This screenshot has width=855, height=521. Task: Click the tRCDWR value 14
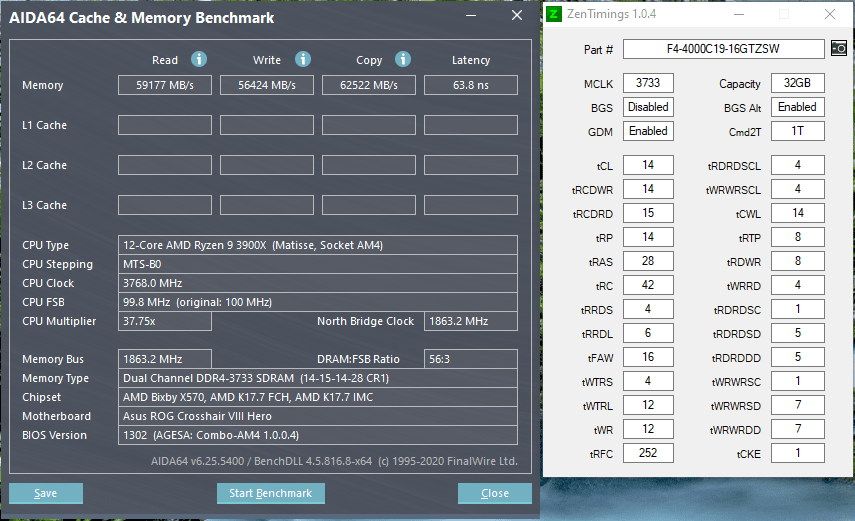click(x=648, y=189)
